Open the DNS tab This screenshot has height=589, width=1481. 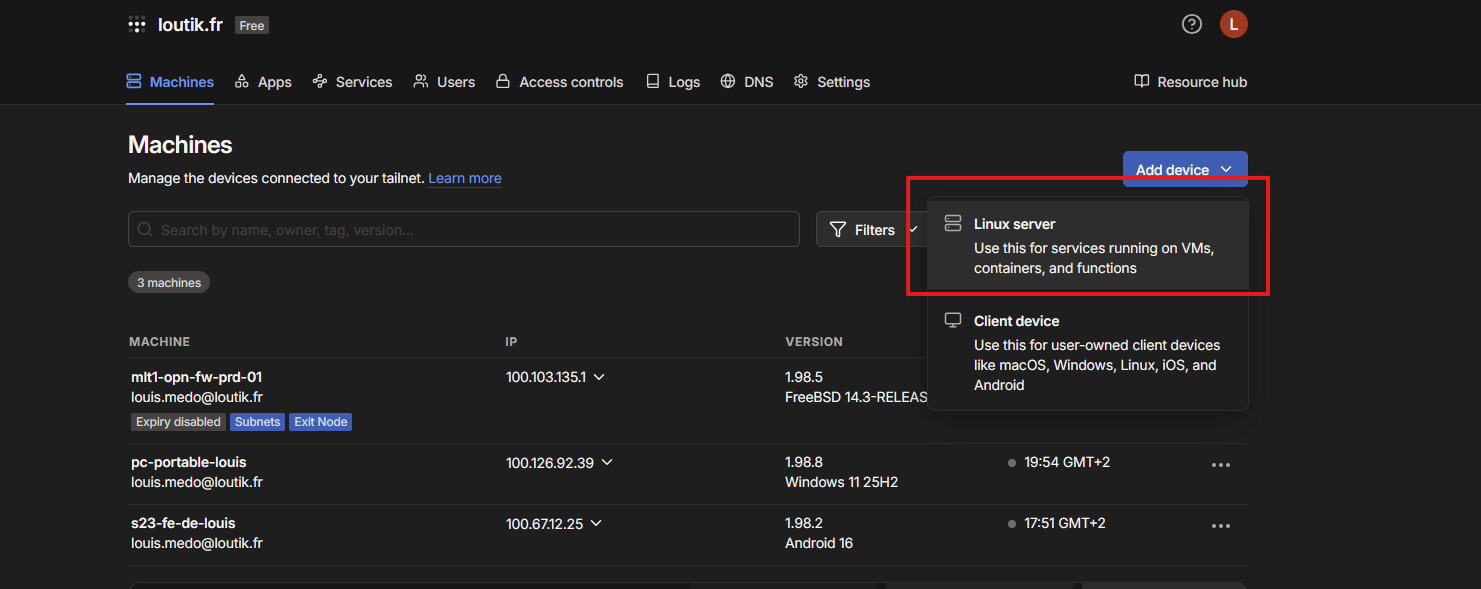(747, 82)
